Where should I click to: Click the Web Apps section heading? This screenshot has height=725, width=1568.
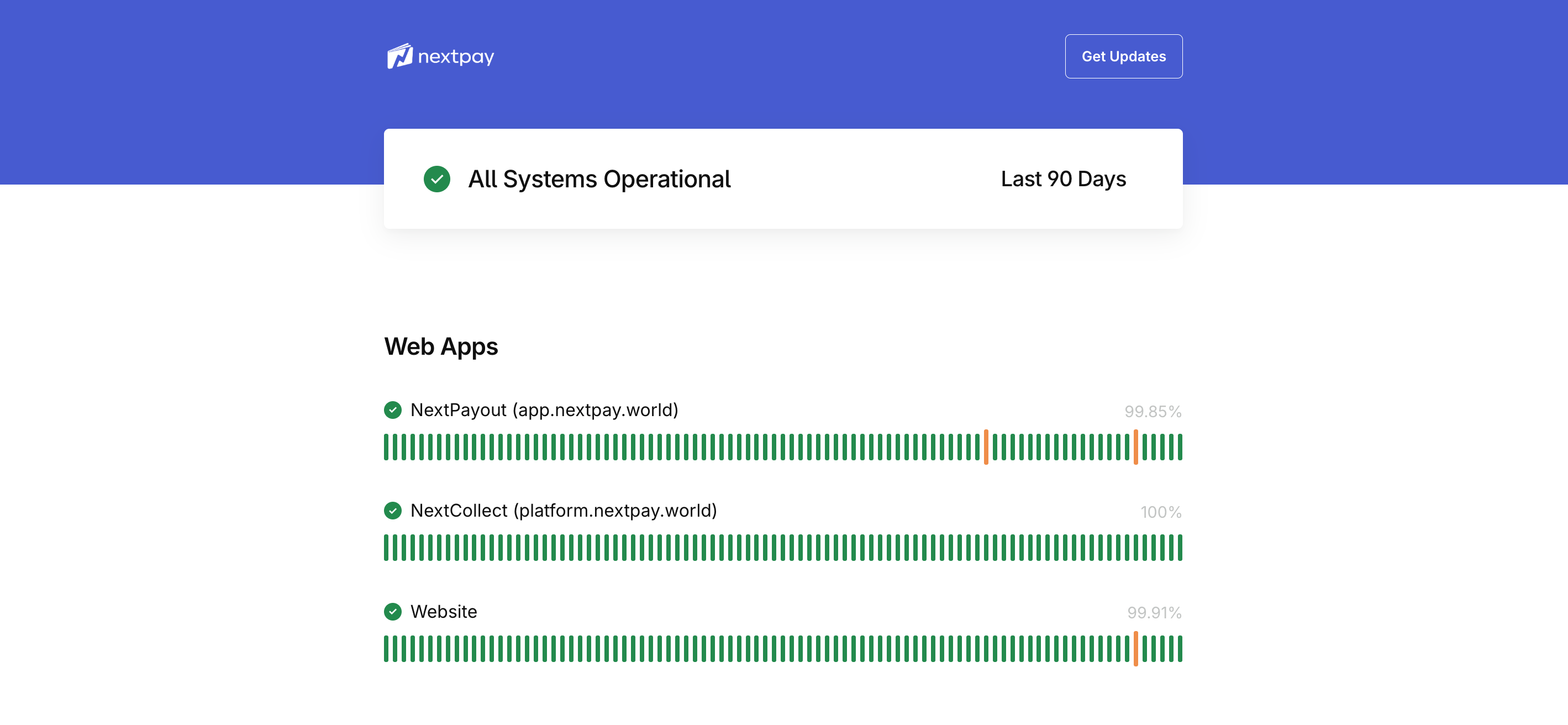(441, 346)
